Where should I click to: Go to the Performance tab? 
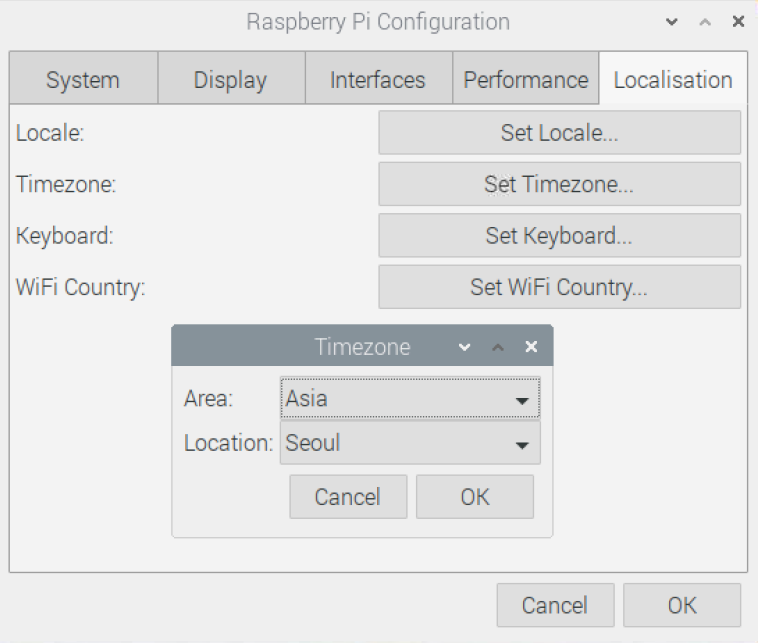click(x=525, y=79)
